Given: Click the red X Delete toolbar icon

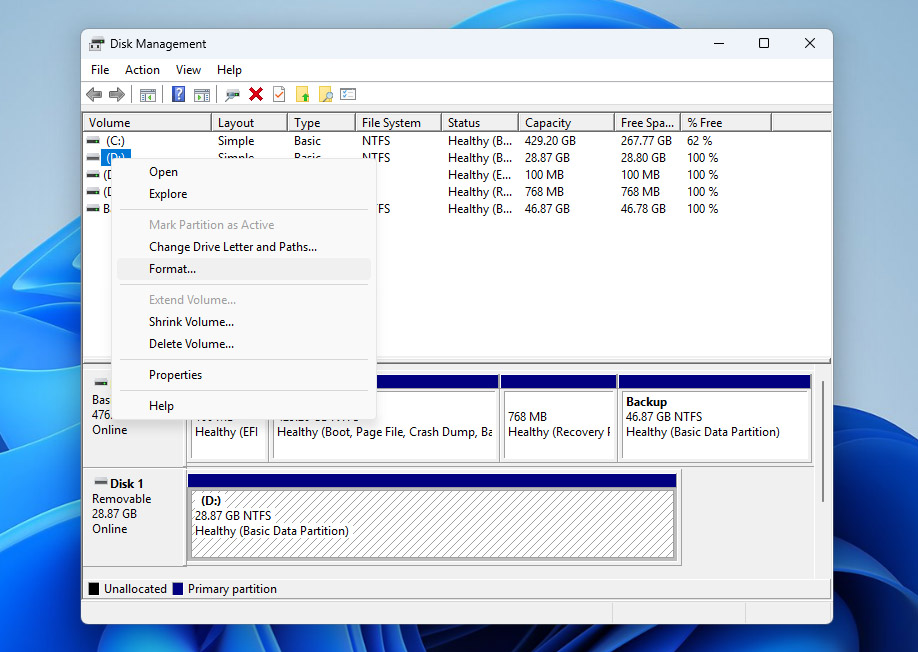Looking at the screenshot, I should (256, 94).
